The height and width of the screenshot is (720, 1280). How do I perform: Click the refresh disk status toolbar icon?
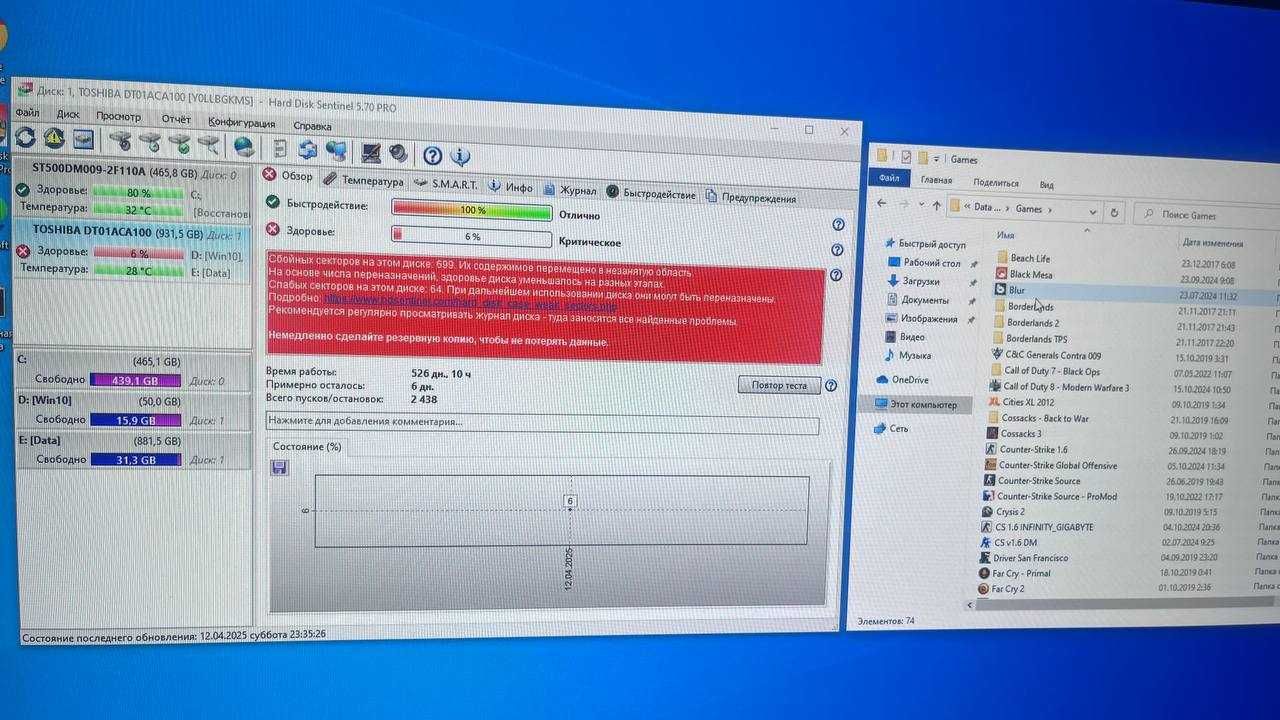25,138
